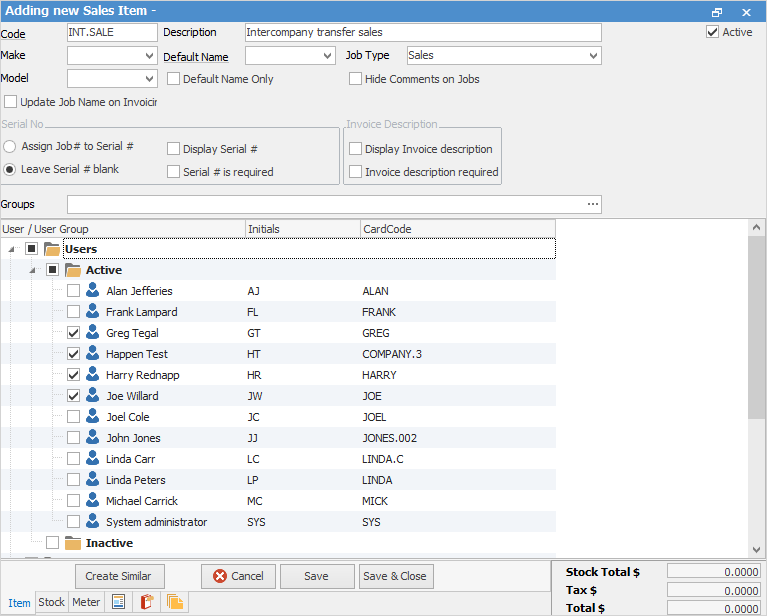Click the ellipsis icon in Groups field
This screenshot has height=616, width=767.
point(593,205)
